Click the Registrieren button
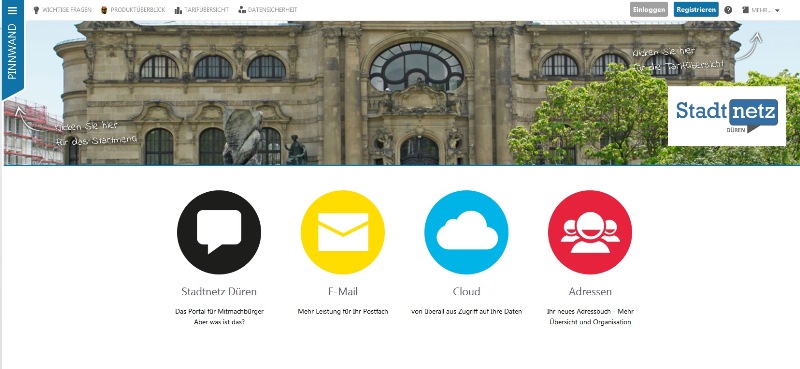The image size is (800, 369). 696,10
